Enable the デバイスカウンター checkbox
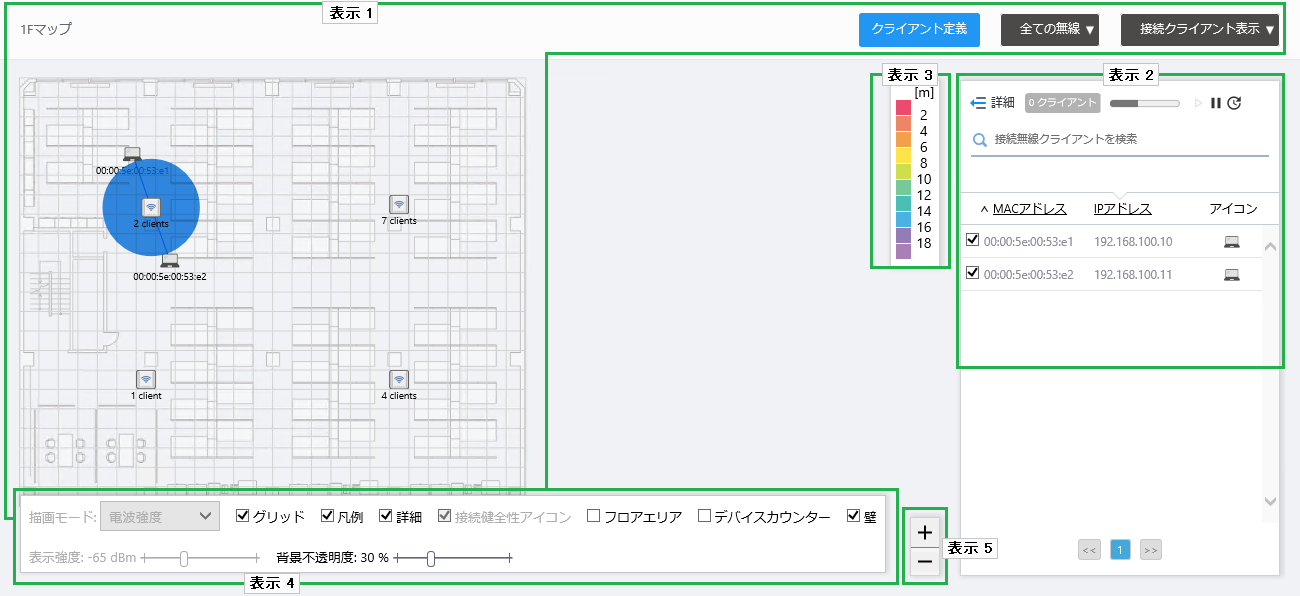1300x596 pixels. click(x=704, y=516)
